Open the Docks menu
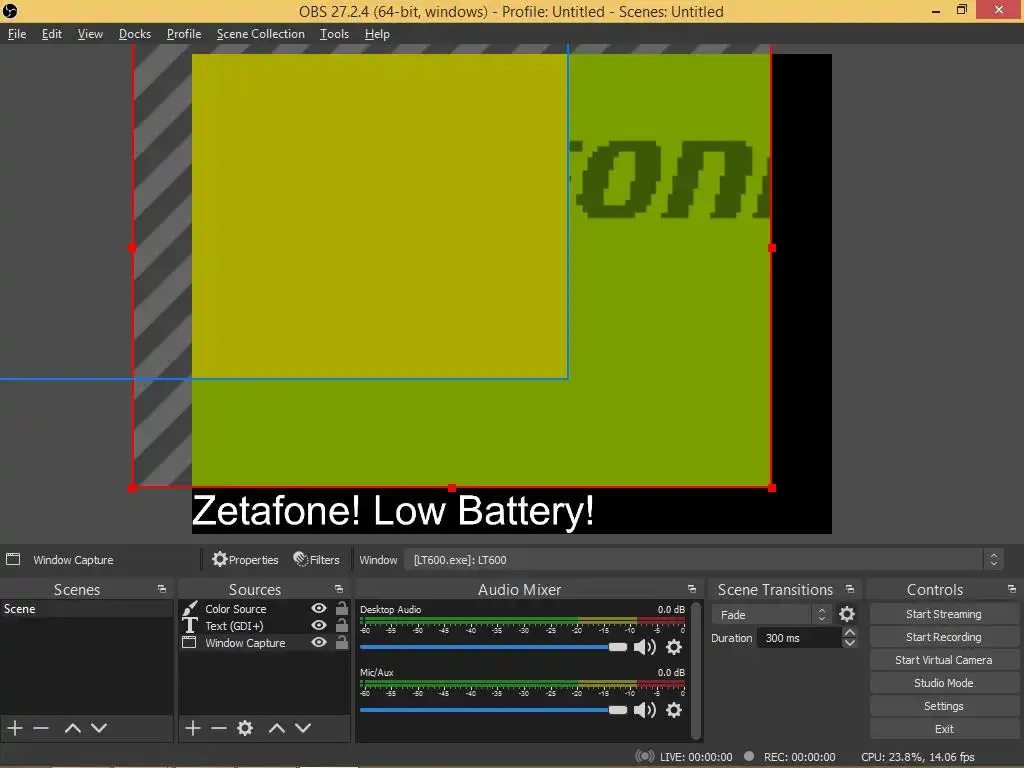The width and height of the screenshot is (1024, 768). pos(135,34)
